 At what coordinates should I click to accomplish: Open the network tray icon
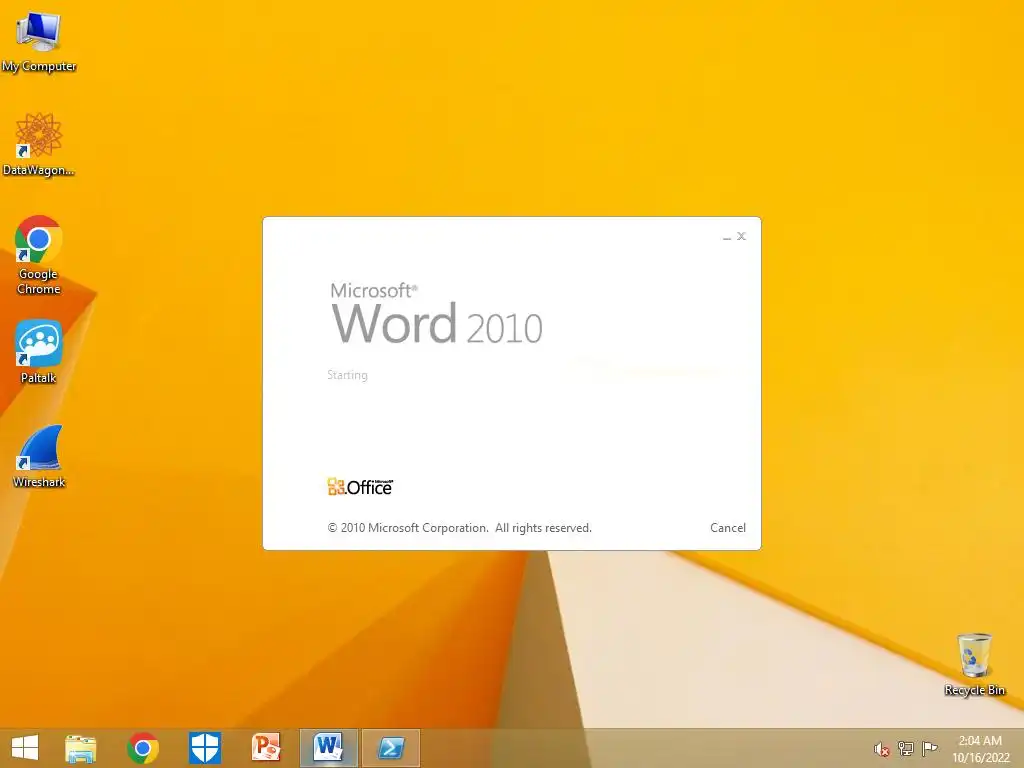point(905,748)
